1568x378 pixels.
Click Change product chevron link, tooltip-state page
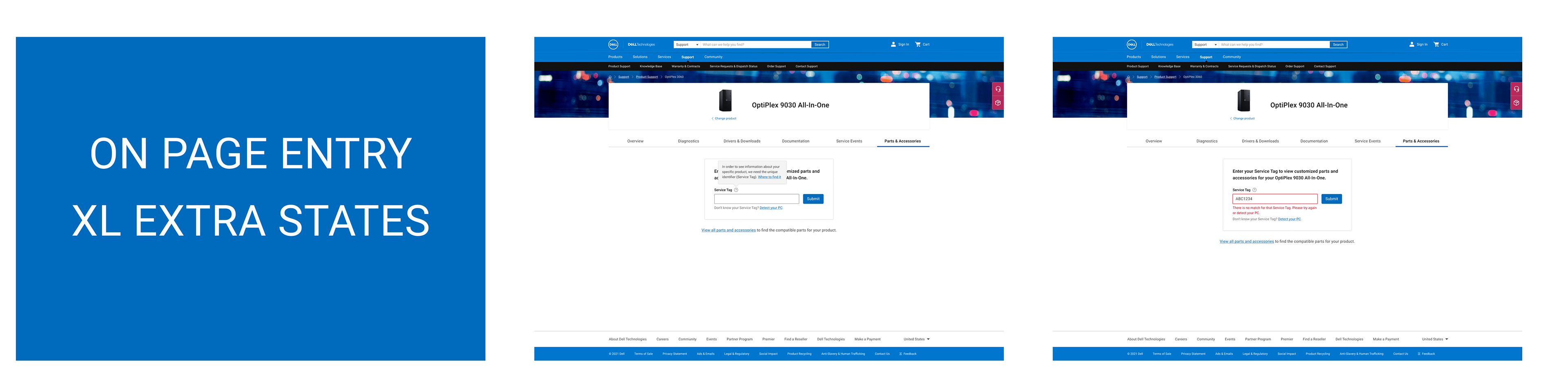pyautogui.click(x=724, y=119)
